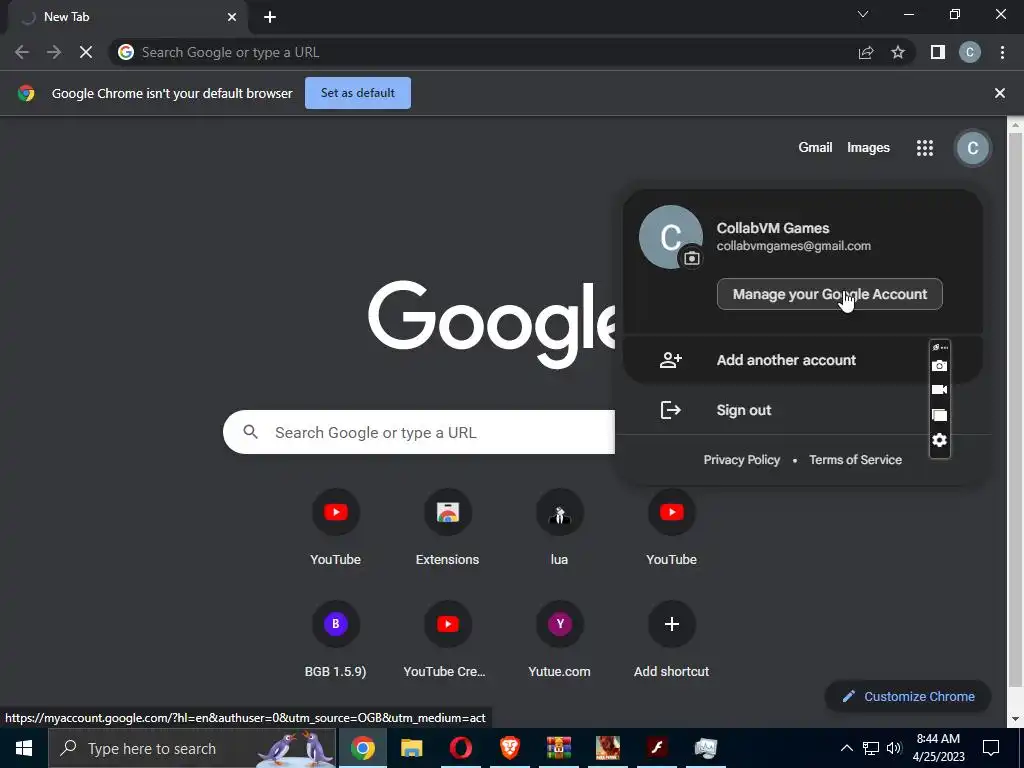
Task: Focus the Google search box on page
Action: pyautogui.click(x=419, y=432)
